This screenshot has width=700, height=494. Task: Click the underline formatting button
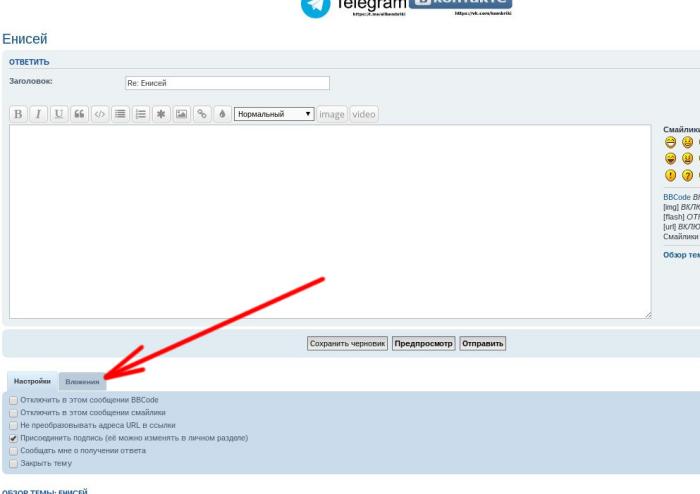pyautogui.click(x=60, y=114)
